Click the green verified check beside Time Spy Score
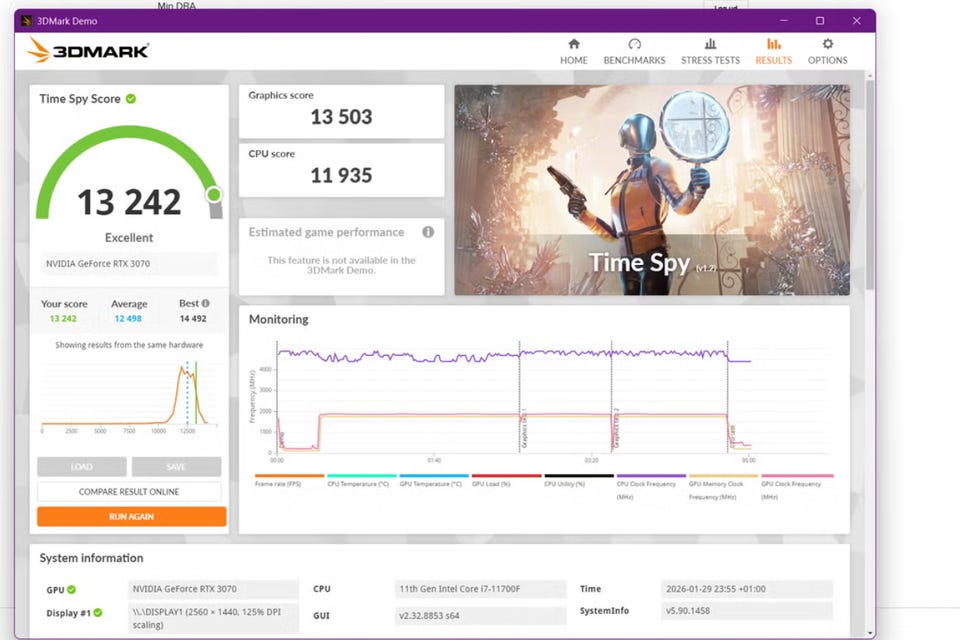 coord(131,99)
